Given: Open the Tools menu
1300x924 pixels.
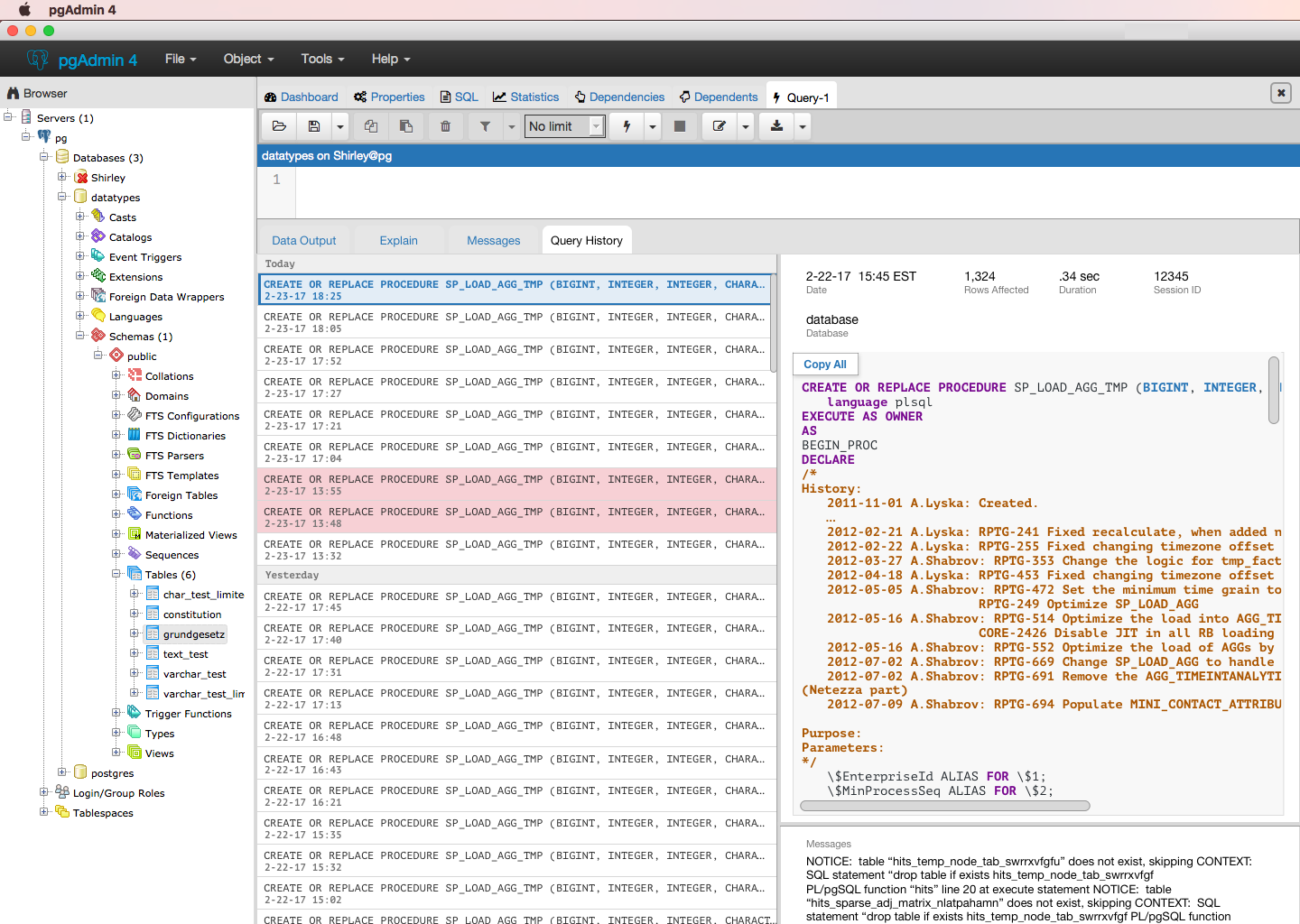Looking at the screenshot, I should (322, 59).
